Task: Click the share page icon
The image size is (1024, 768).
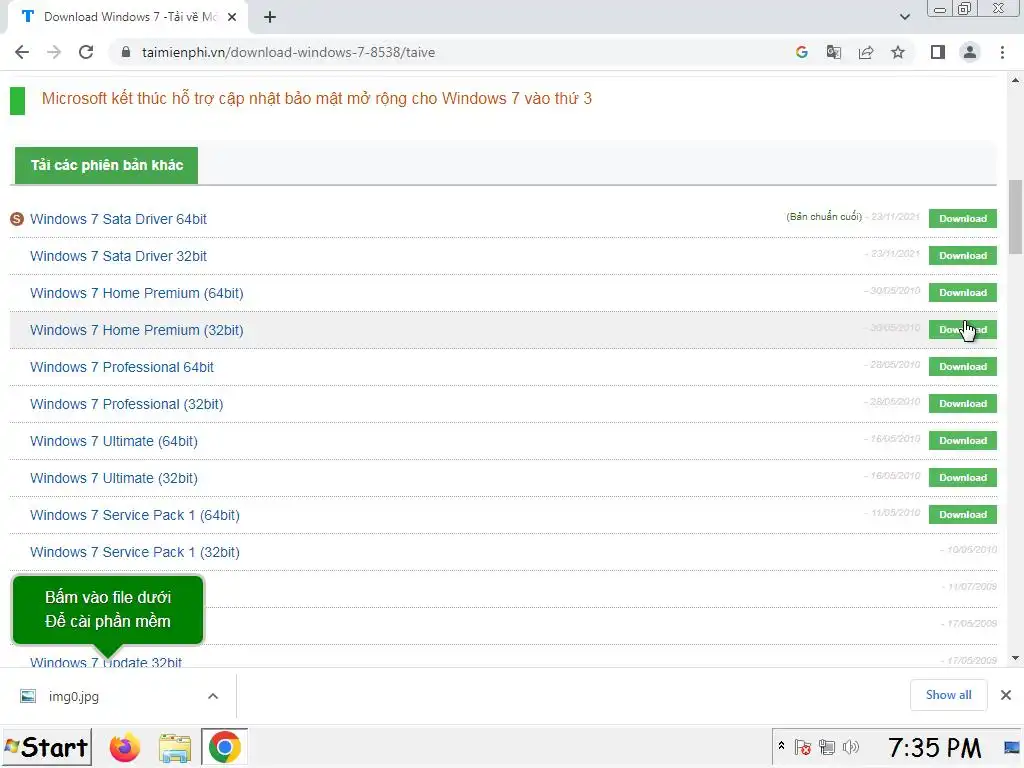Action: (866, 52)
